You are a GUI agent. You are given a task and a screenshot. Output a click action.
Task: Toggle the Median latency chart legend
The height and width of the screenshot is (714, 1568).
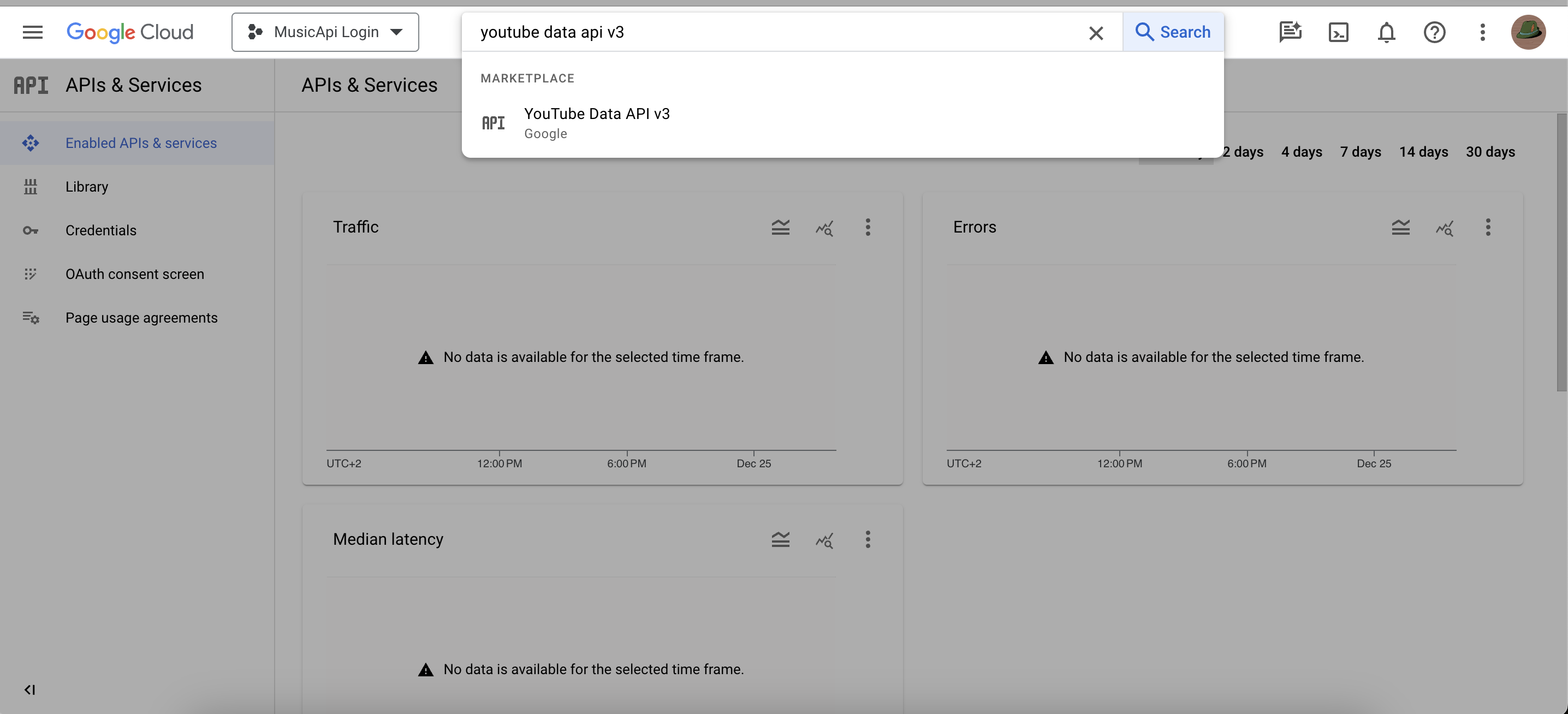pos(780,539)
